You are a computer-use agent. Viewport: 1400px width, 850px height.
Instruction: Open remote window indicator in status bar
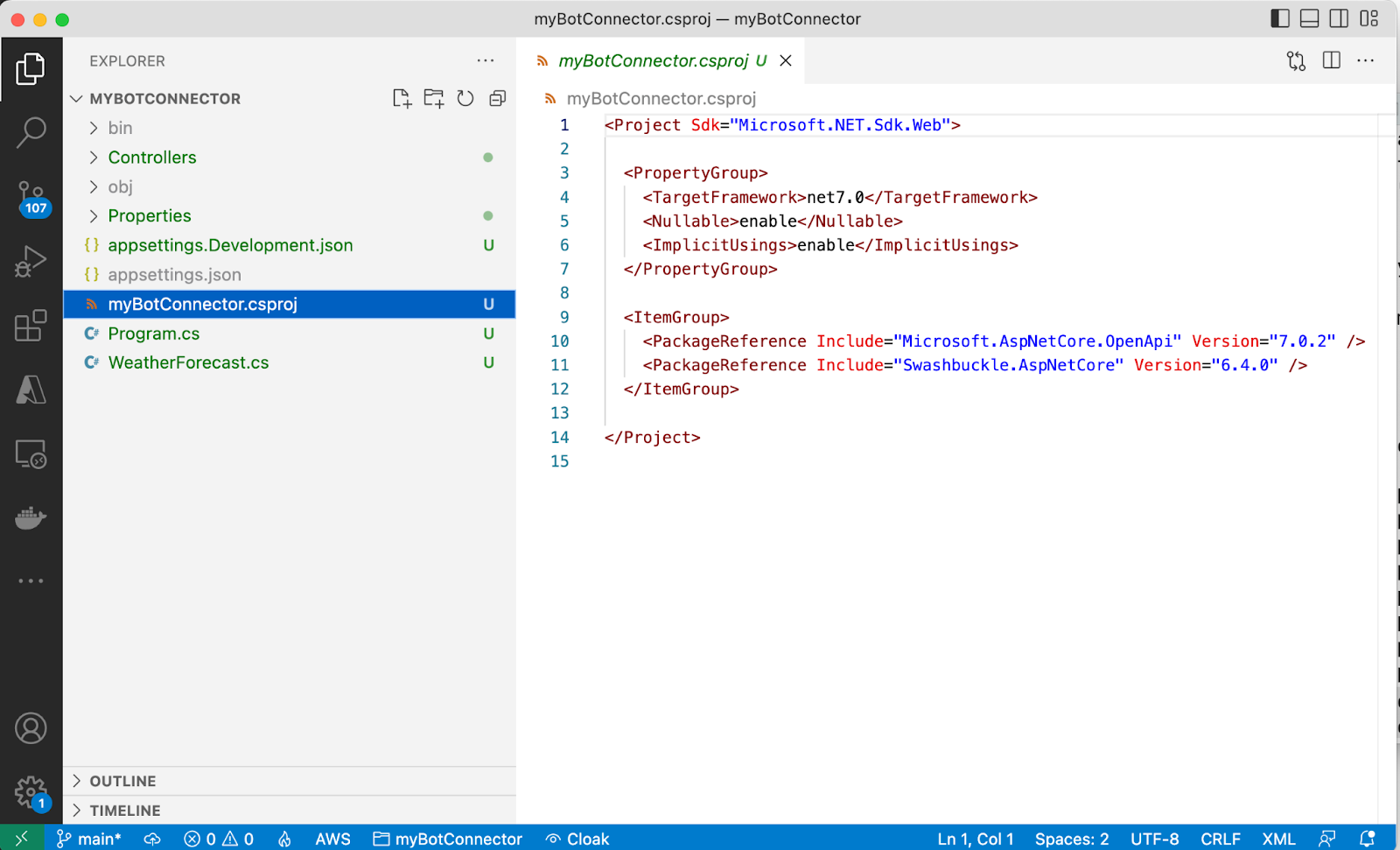[x=22, y=838]
